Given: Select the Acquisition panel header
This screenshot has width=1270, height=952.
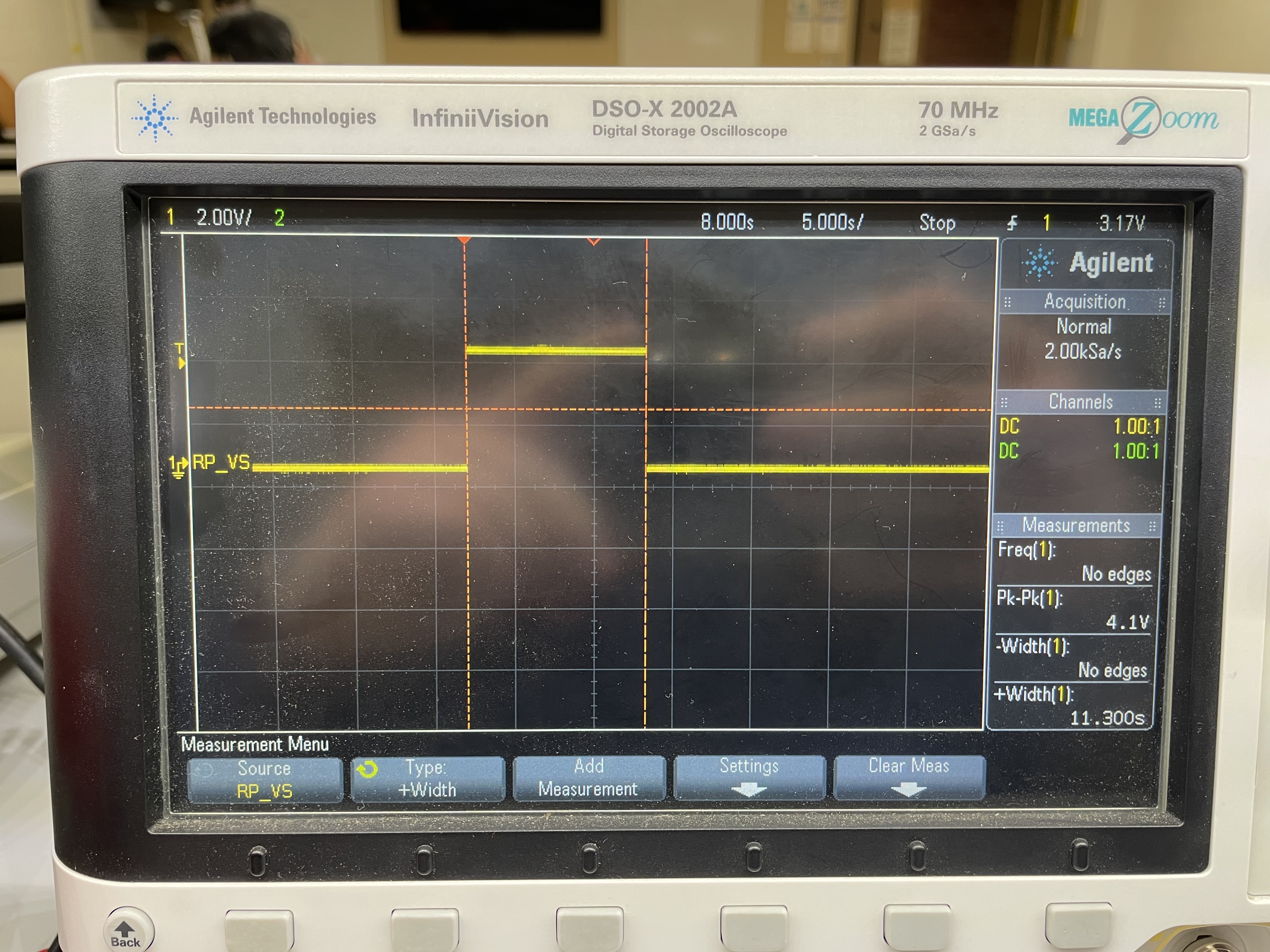Looking at the screenshot, I should tap(1085, 302).
